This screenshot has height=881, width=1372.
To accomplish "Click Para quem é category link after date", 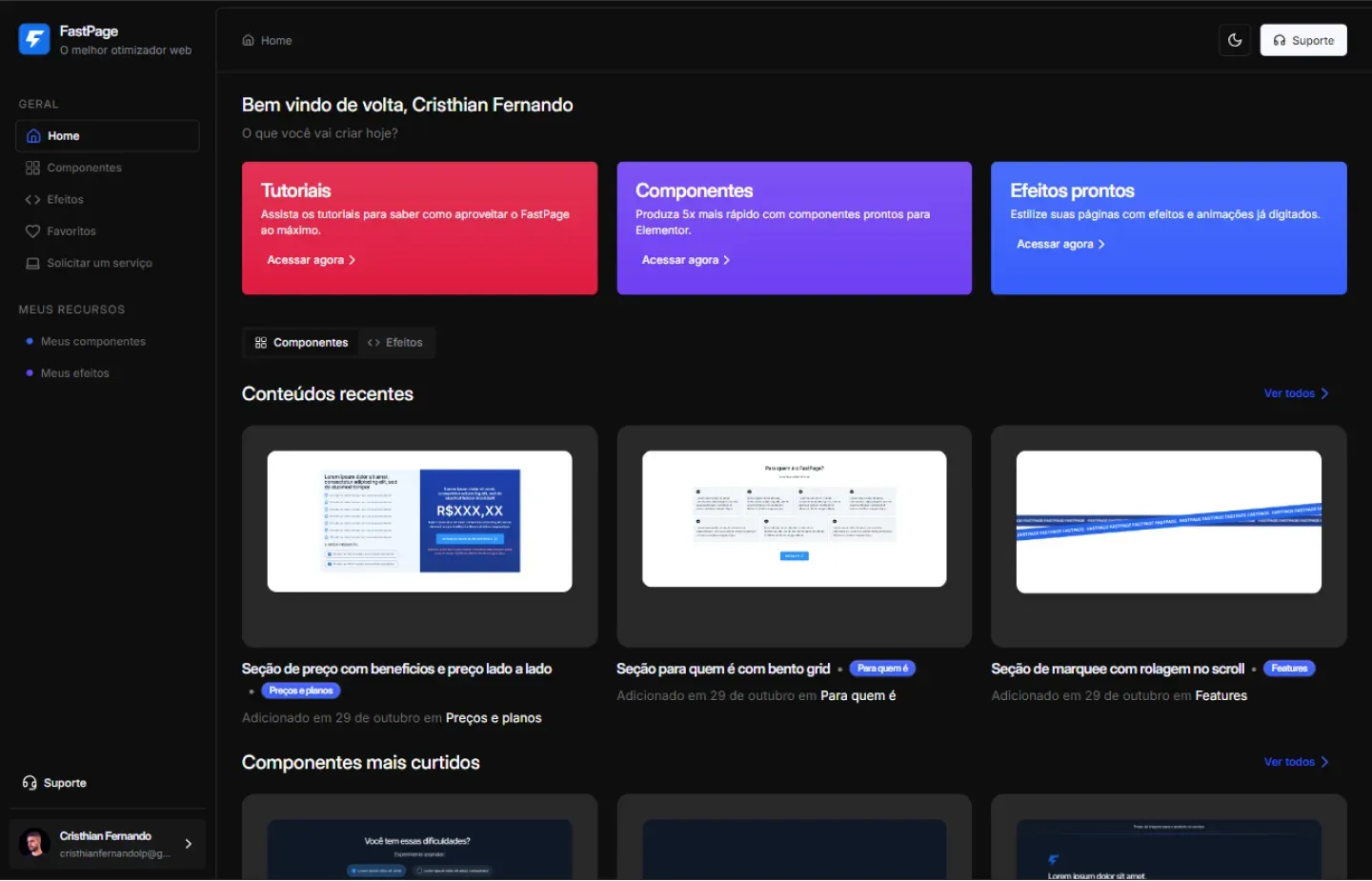I will (x=857, y=696).
